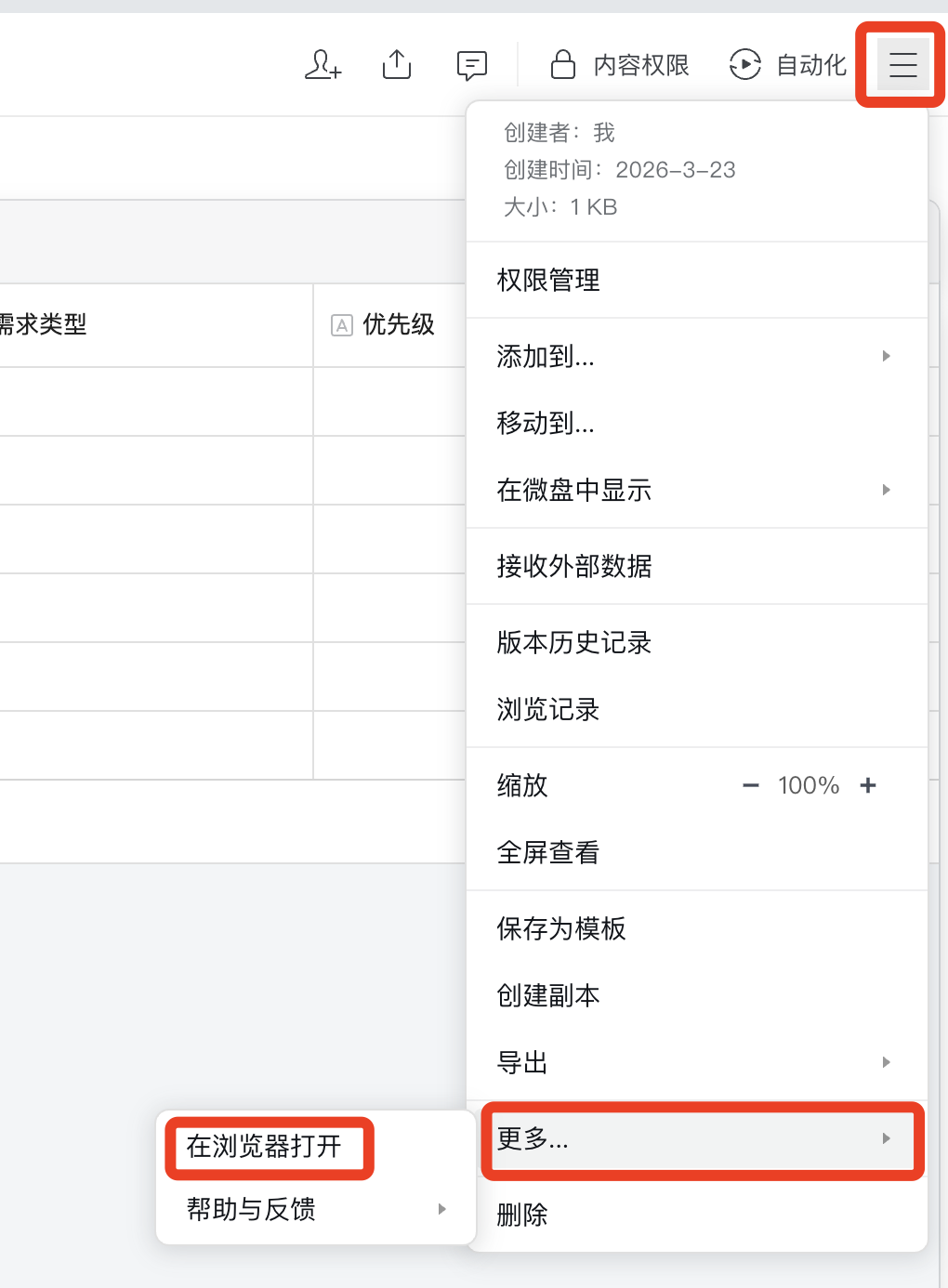
Task: Select 在浏览器打开 option
Action: [x=265, y=1147]
